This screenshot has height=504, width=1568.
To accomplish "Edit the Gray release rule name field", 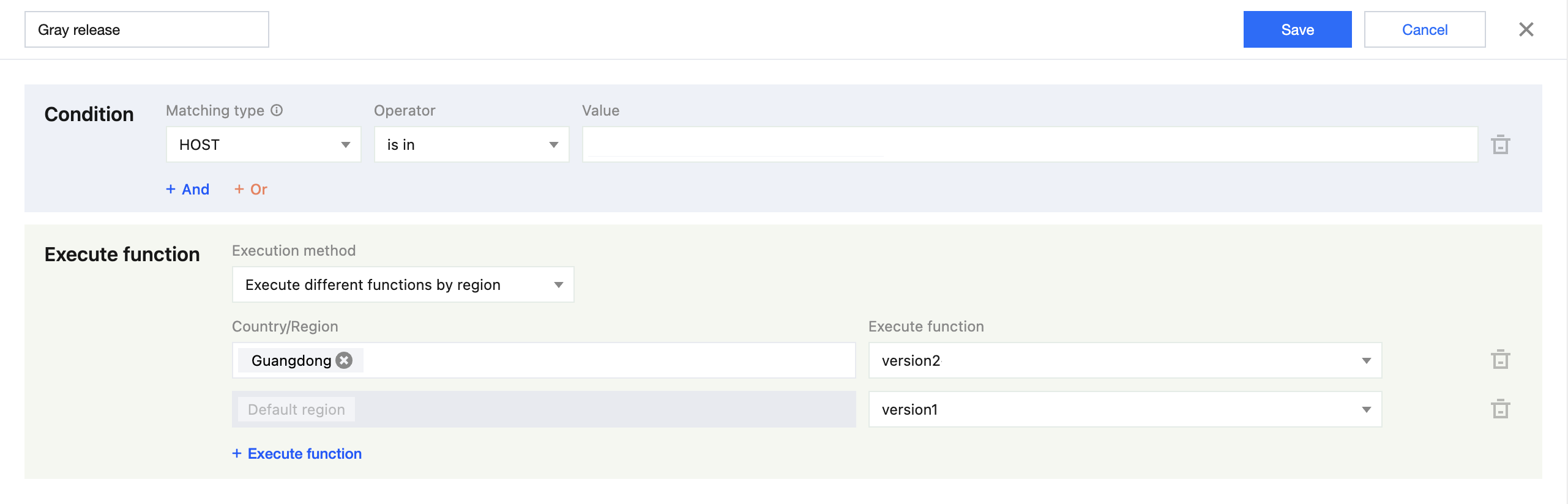I will point(146,29).
